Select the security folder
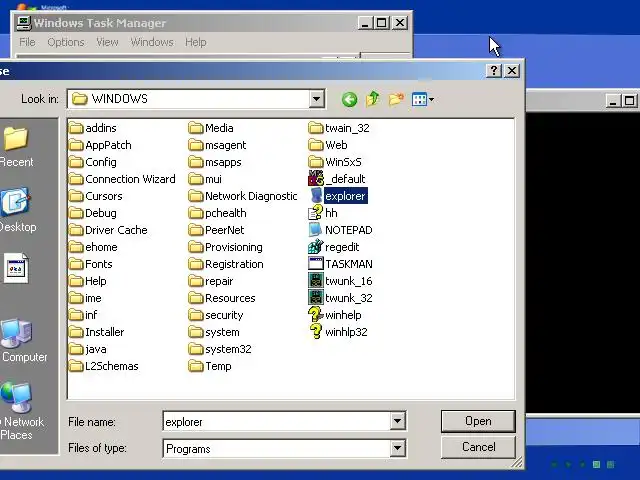This screenshot has width=640, height=480. 216,315
